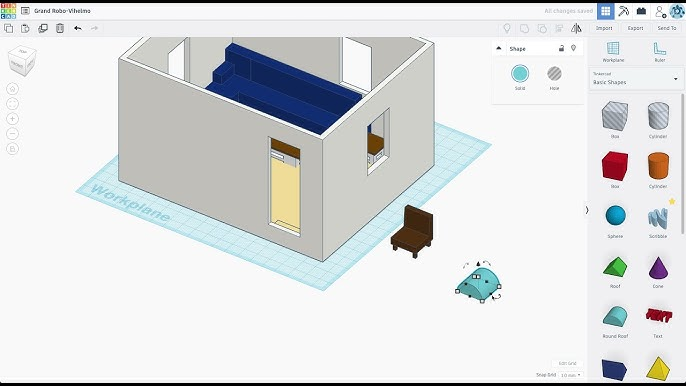Click the Mirror tool icon
This screenshot has width=686, height=386.
click(576, 28)
